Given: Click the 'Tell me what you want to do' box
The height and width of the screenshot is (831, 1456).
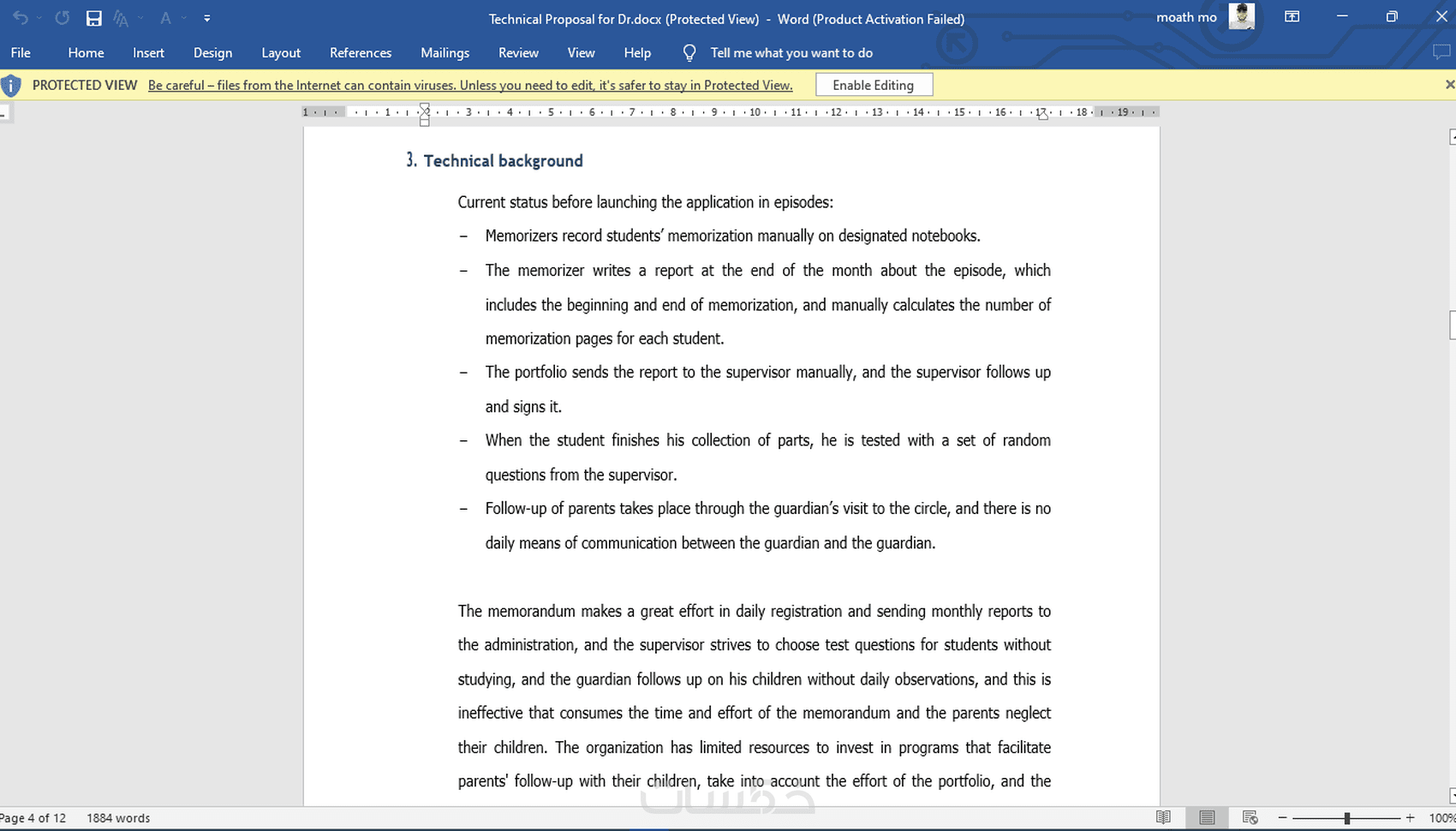Looking at the screenshot, I should [791, 53].
